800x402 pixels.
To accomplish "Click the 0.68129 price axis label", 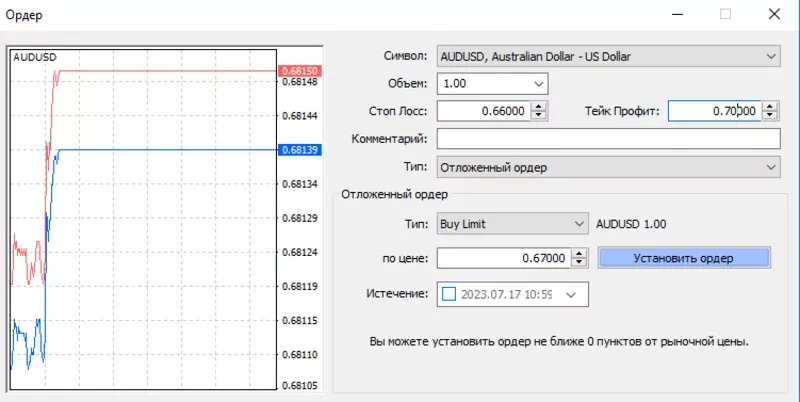I will click(300, 218).
